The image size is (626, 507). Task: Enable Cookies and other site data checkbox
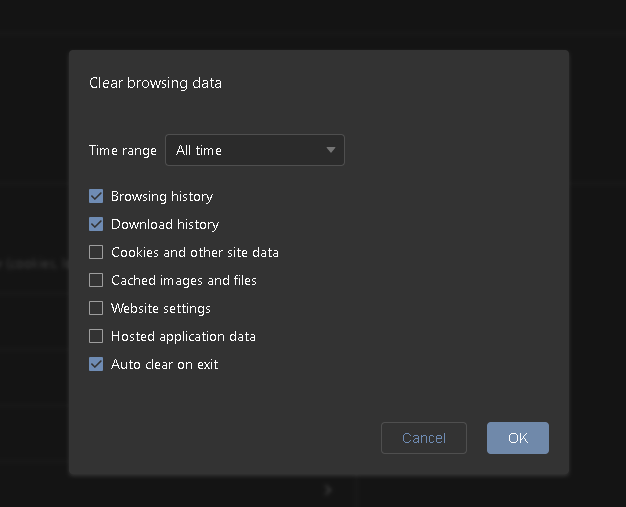[x=96, y=252]
